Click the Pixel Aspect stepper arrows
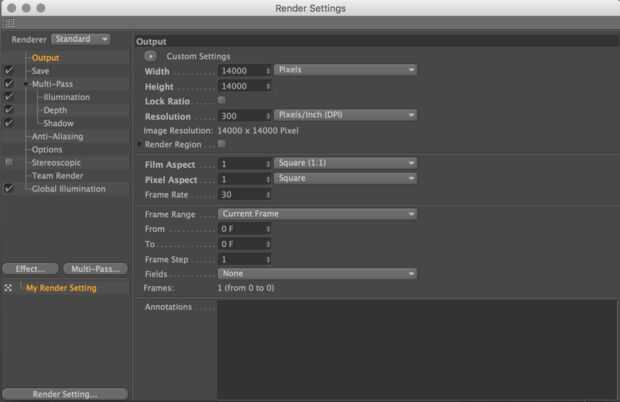Screen dimensions: 620x402 point(268,179)
